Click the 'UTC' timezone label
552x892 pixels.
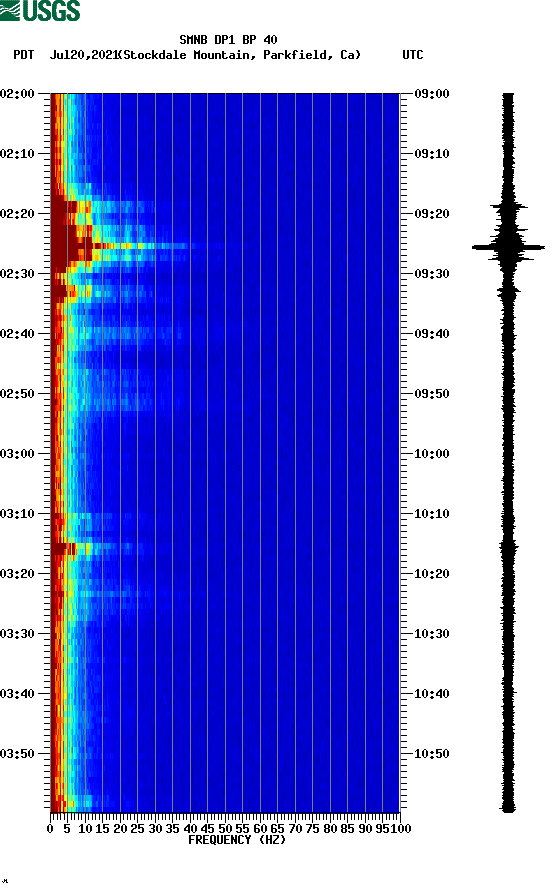click(x=413, y=55)
